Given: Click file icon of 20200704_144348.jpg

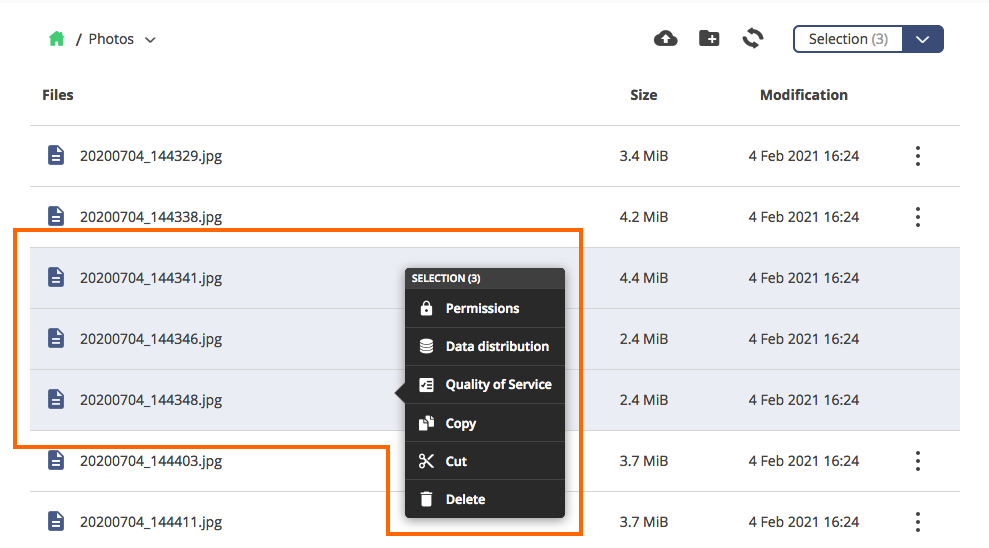Looking at the screenshot, I should click(x=56, y=399).
